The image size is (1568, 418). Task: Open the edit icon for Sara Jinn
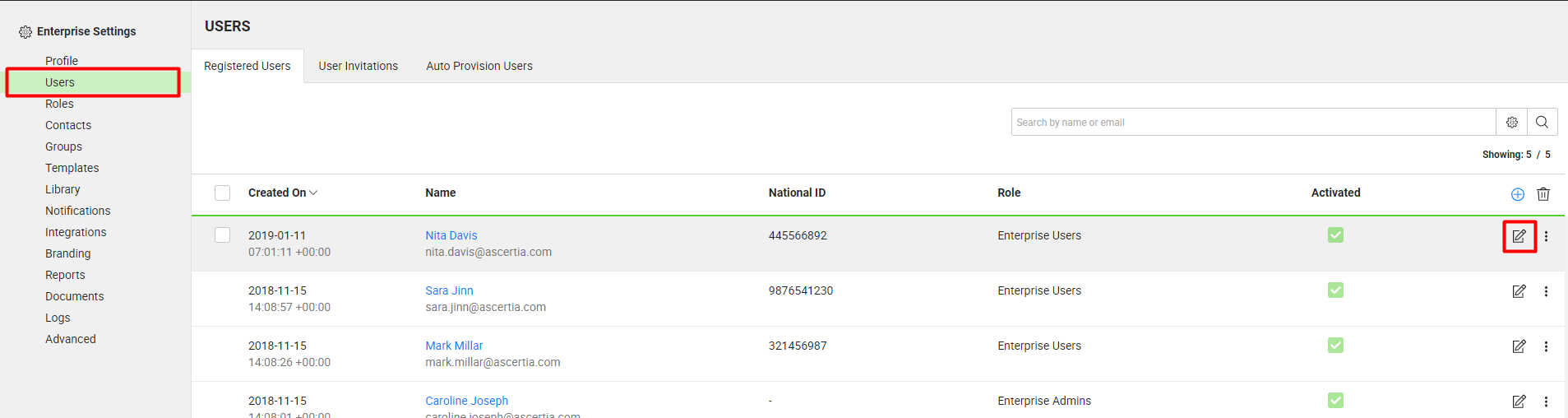point(1519,291)
